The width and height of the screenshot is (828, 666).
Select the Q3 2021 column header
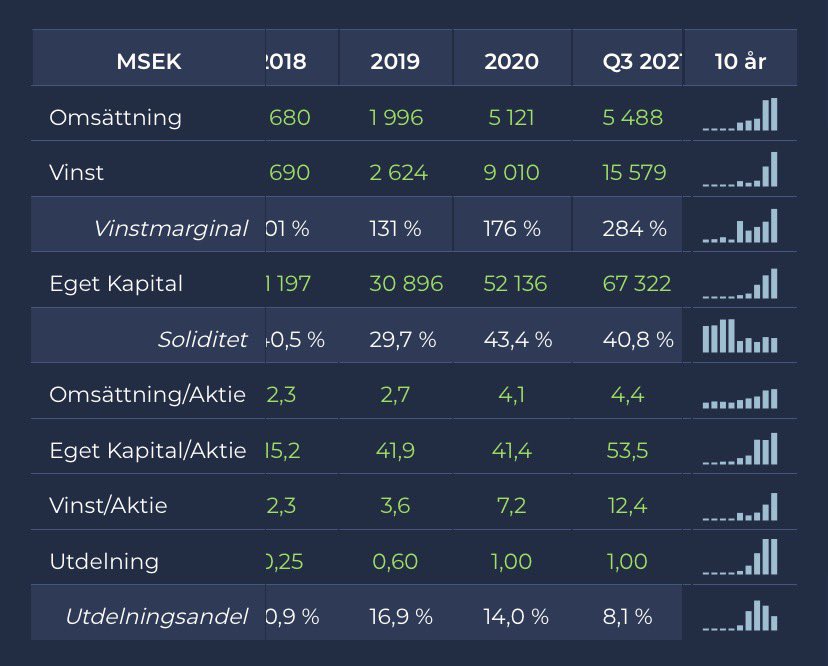coord(642,61)
